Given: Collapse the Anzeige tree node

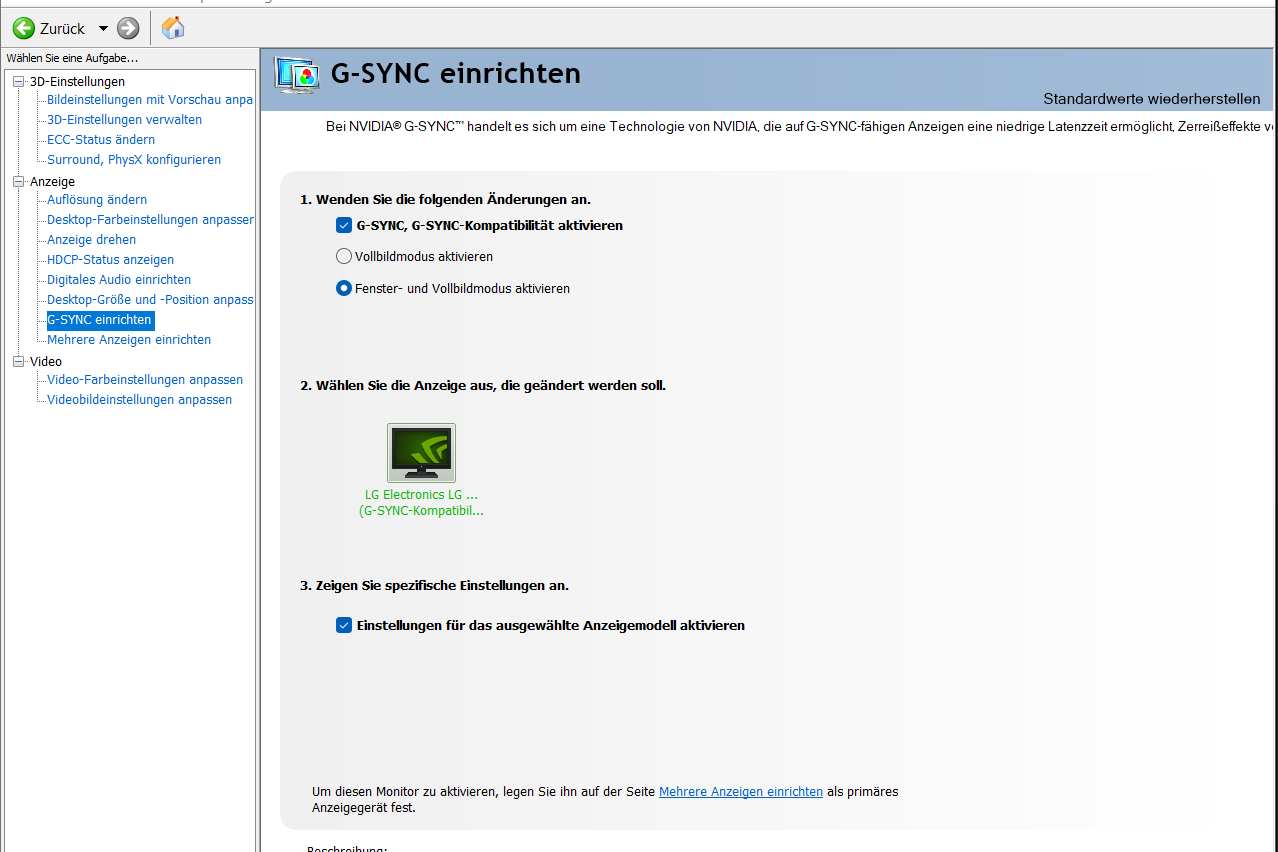Looking at the screenshot, I should click(x=18, y=182).
